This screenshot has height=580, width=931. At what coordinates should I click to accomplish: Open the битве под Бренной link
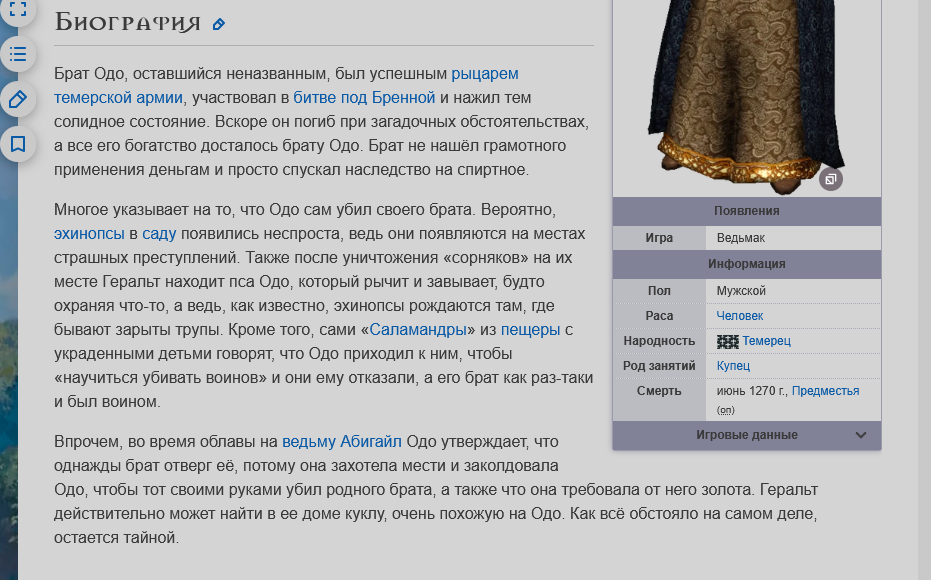point(364,98)
